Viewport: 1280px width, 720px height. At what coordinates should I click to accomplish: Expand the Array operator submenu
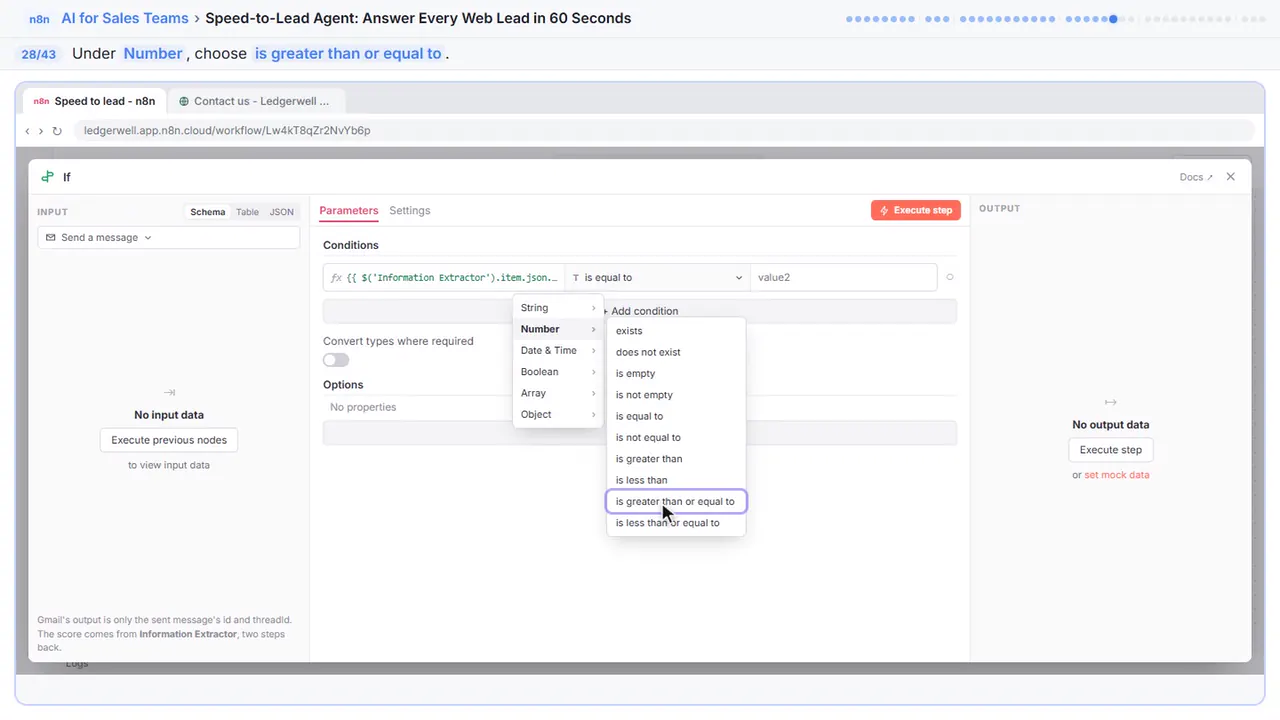tap(558, 393)
